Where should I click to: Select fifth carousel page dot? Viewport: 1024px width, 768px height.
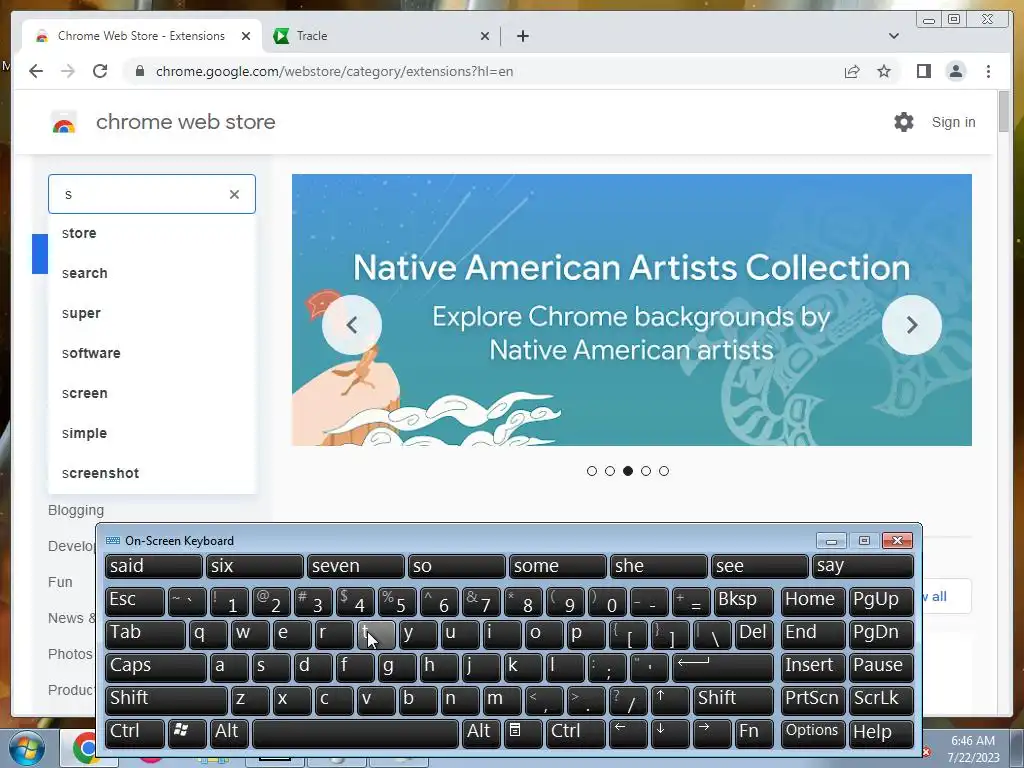664,471
